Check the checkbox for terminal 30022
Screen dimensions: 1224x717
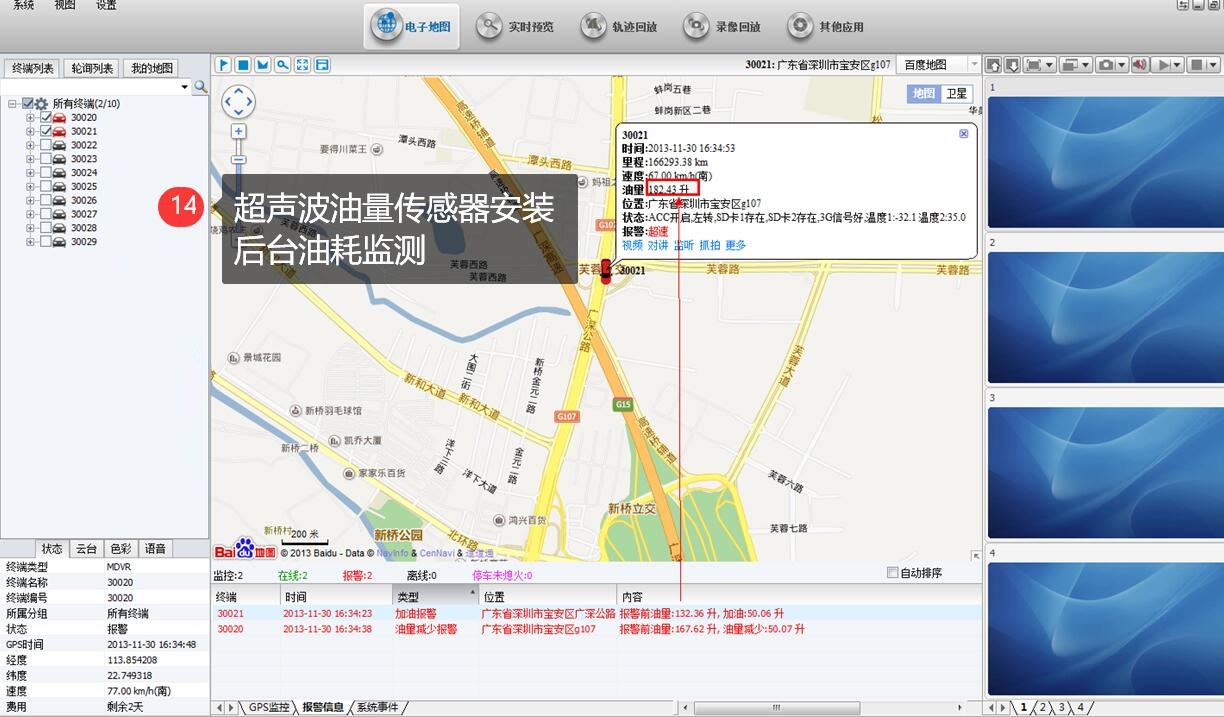[x=46, y=145]
